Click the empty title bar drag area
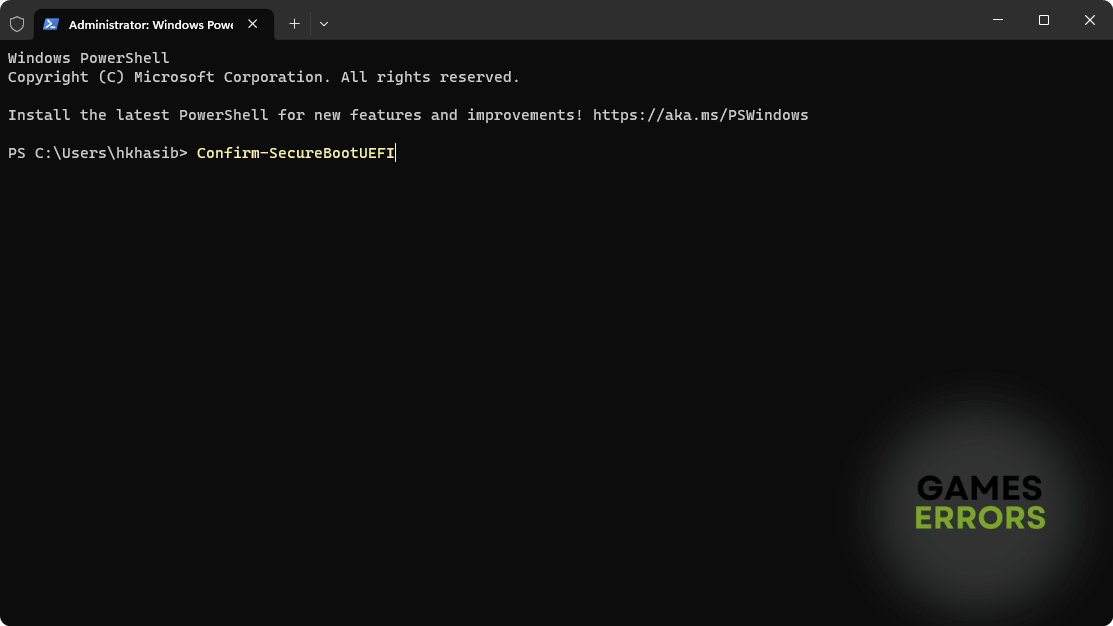Screen dimensions: 1113x626 coord(650,20)
